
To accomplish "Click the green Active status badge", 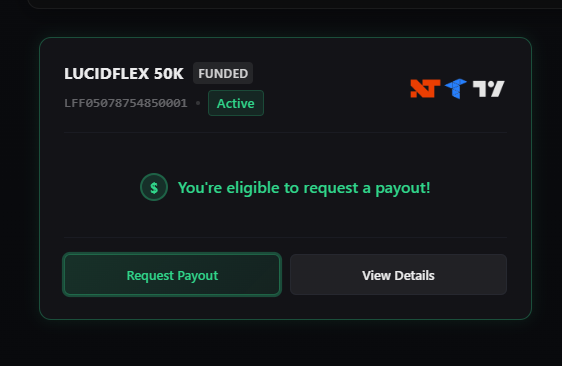I will [x=236, y=103].
